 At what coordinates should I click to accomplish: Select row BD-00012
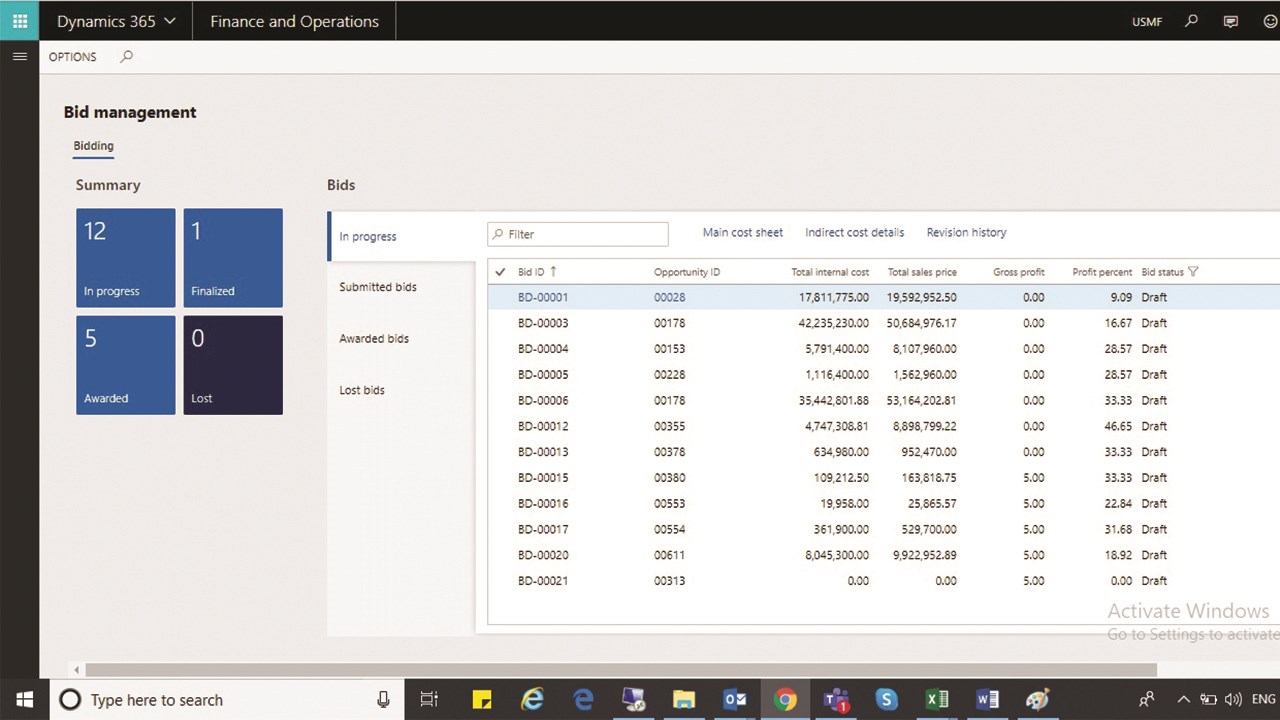(x=884, y=426)
